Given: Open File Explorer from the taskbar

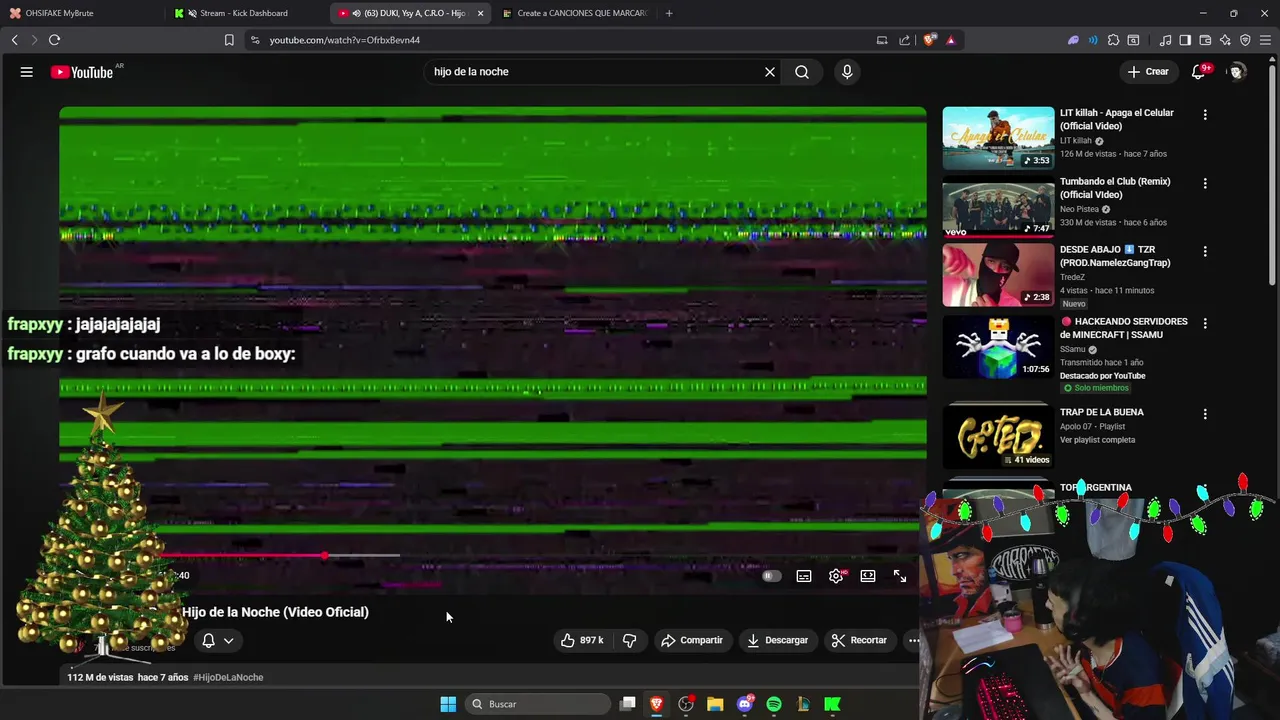Looking at the screenshot, I should tap(715, 704).
